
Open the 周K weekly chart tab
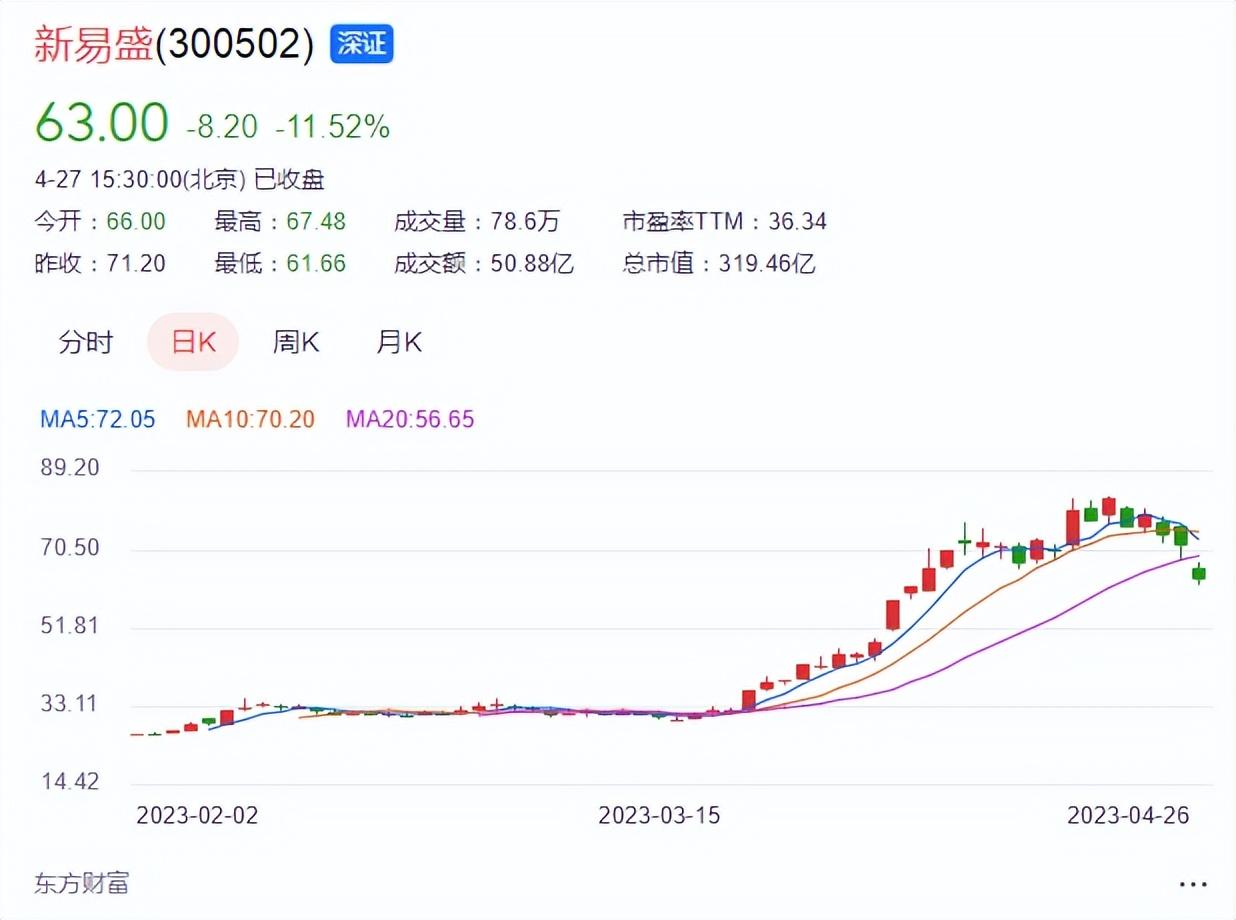pos(296,342)
